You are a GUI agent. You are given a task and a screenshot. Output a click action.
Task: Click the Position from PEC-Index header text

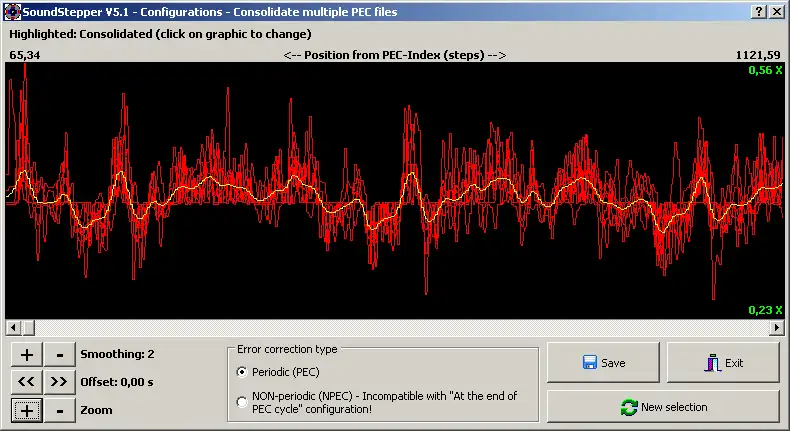click(395, 55)
